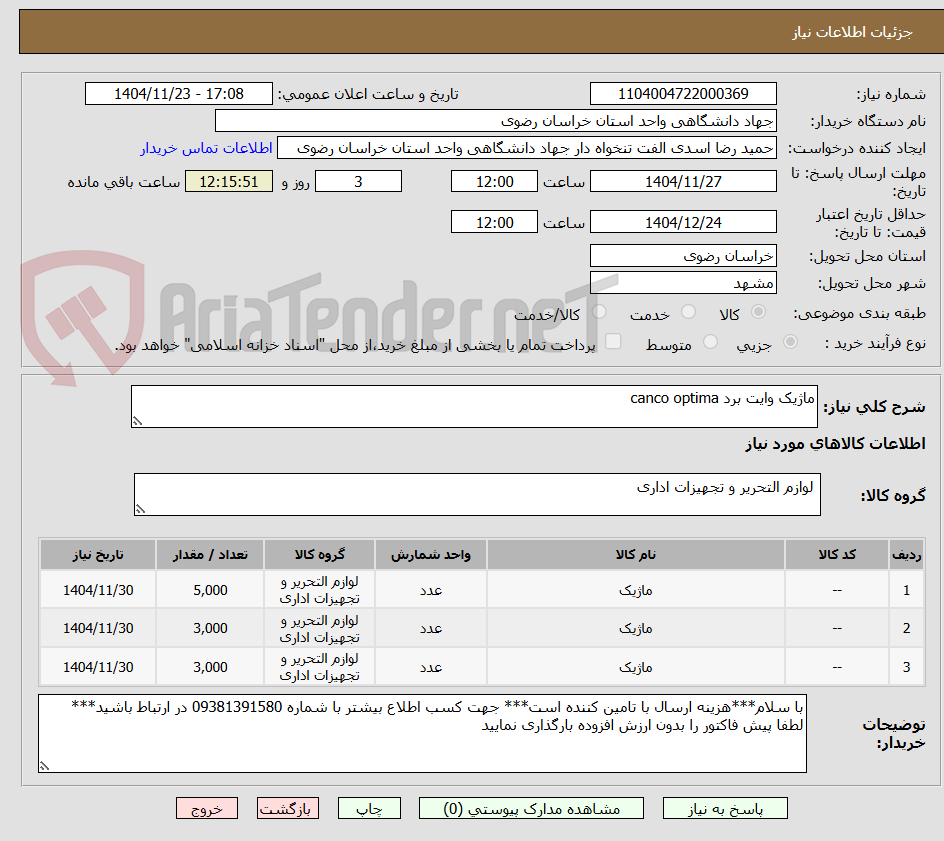
Task: Open اطلاعات تماس خریدار link
Action: point(206,148)
